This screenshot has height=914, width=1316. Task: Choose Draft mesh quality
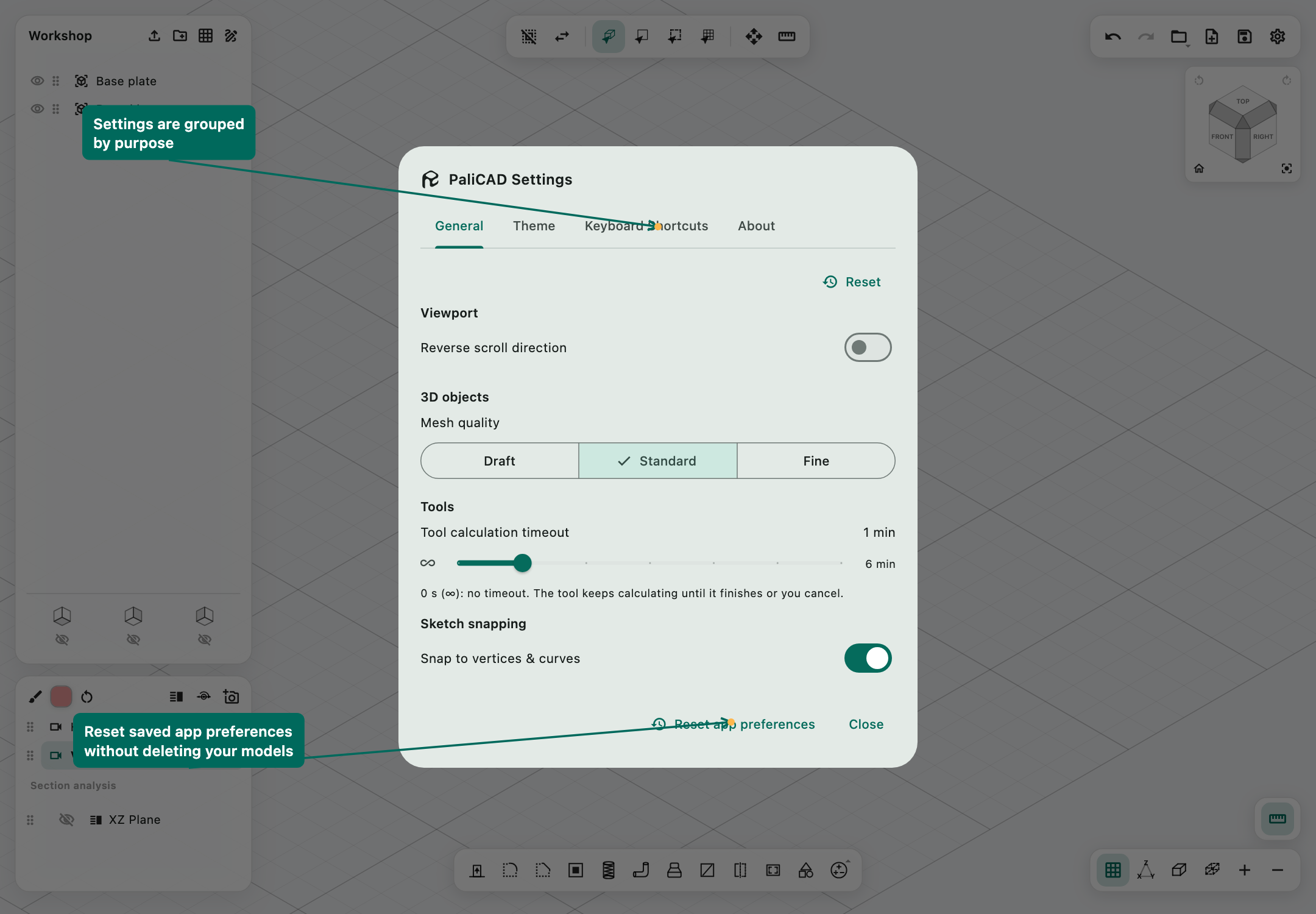[500, 461]
